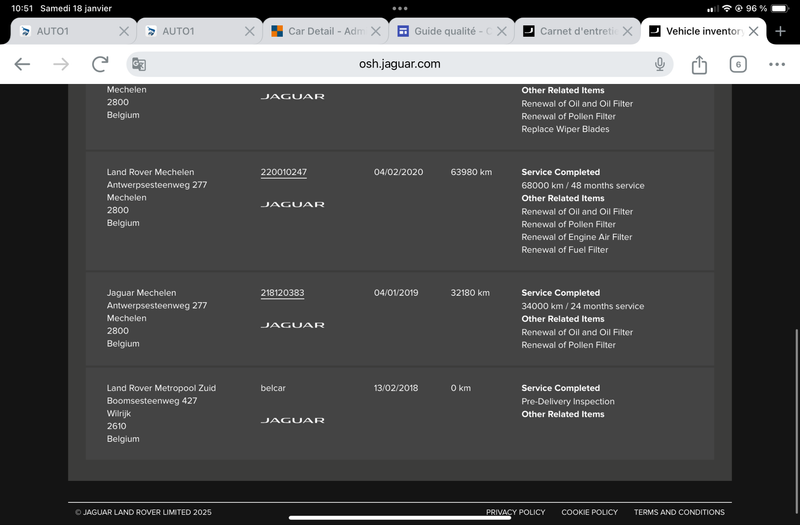Select the date 13/02/2018
The width and height of the screenshot is (800, 525).
click(396, 388)
